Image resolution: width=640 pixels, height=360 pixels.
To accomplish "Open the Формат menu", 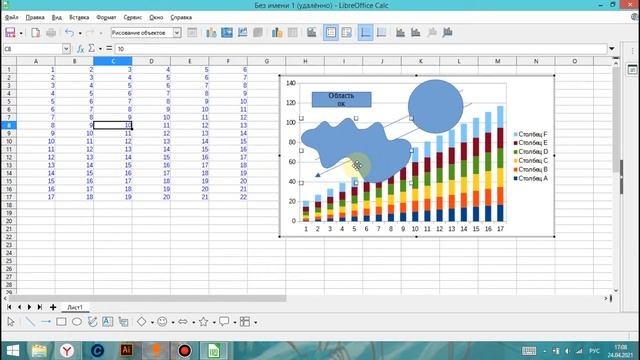I will pos(106,18).
